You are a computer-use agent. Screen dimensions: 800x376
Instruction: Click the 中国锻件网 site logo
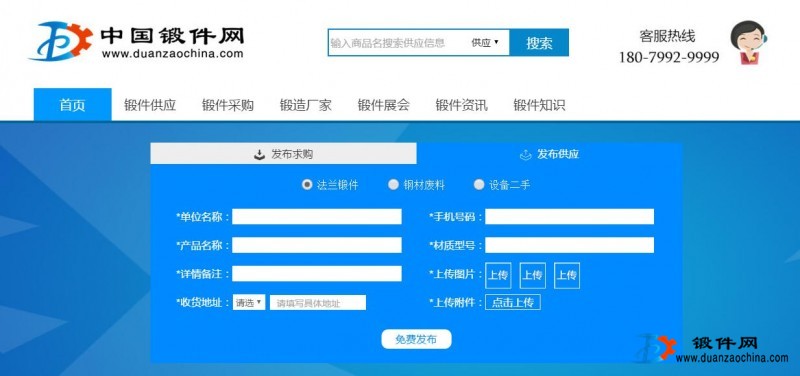click(x=137, y=41)
